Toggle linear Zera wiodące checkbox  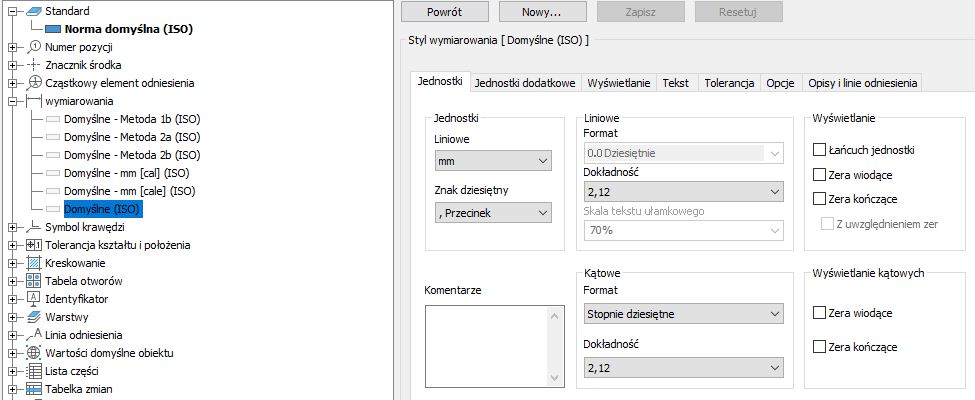click(x=821, y=174)
